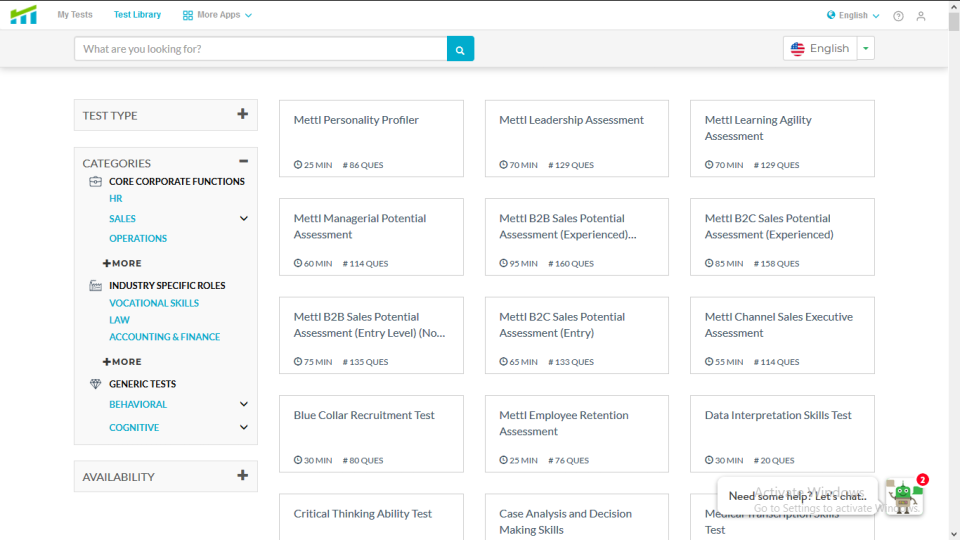Expand the Test Type filter panel
This screenshot has width=960, height=540.
(x=242, y=115)
